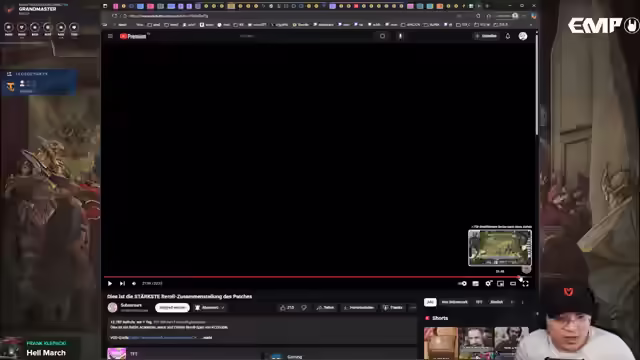This screenshot has width=640, height=360.
Task: Switch the video to miniplayer
Action: pos(500,283)
